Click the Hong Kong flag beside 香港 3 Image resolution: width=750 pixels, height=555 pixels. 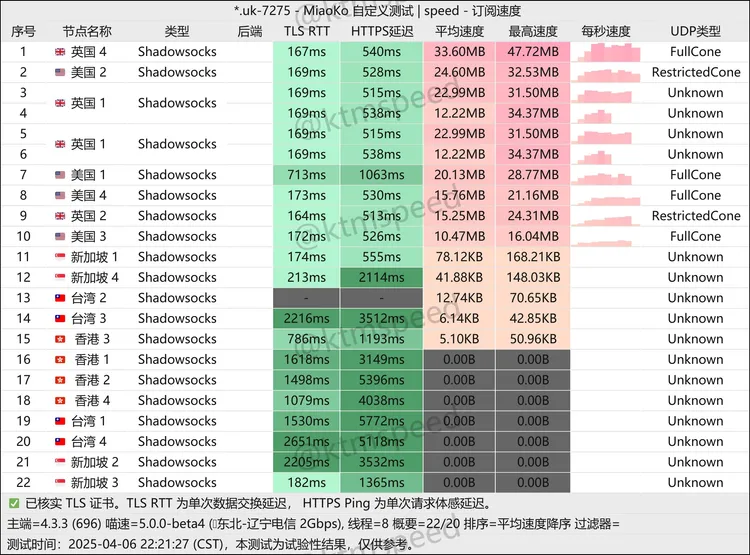coord(60,339)
